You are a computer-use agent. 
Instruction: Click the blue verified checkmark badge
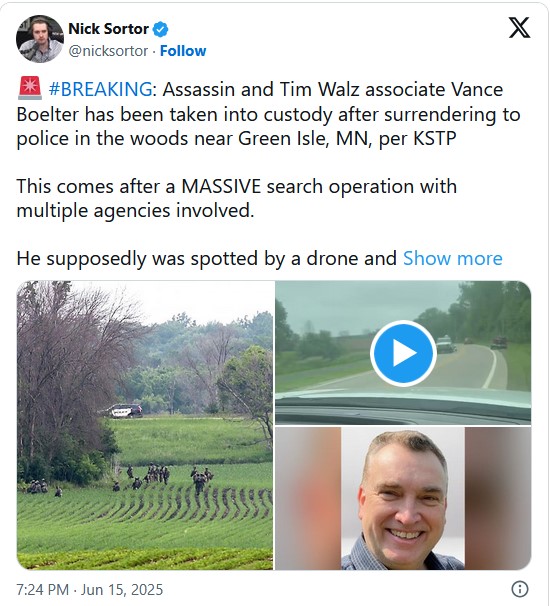coord(160,29)
